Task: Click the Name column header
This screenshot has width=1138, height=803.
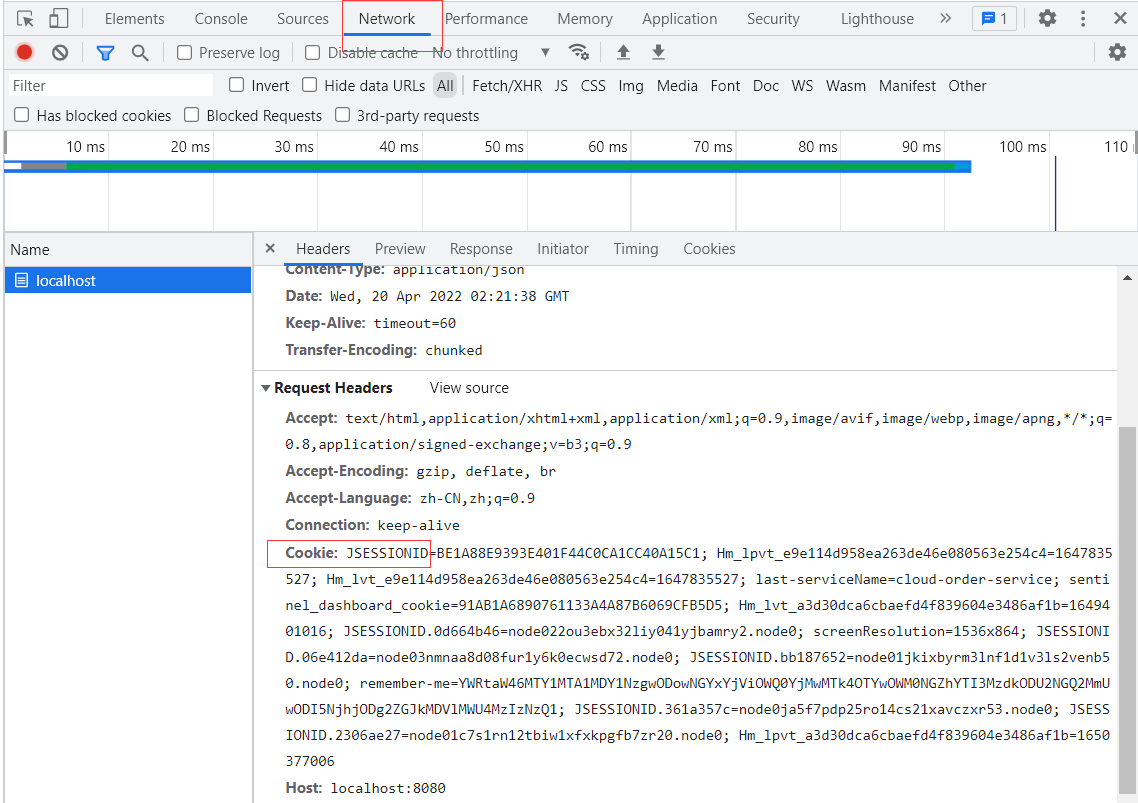Action: coord(128,250)
